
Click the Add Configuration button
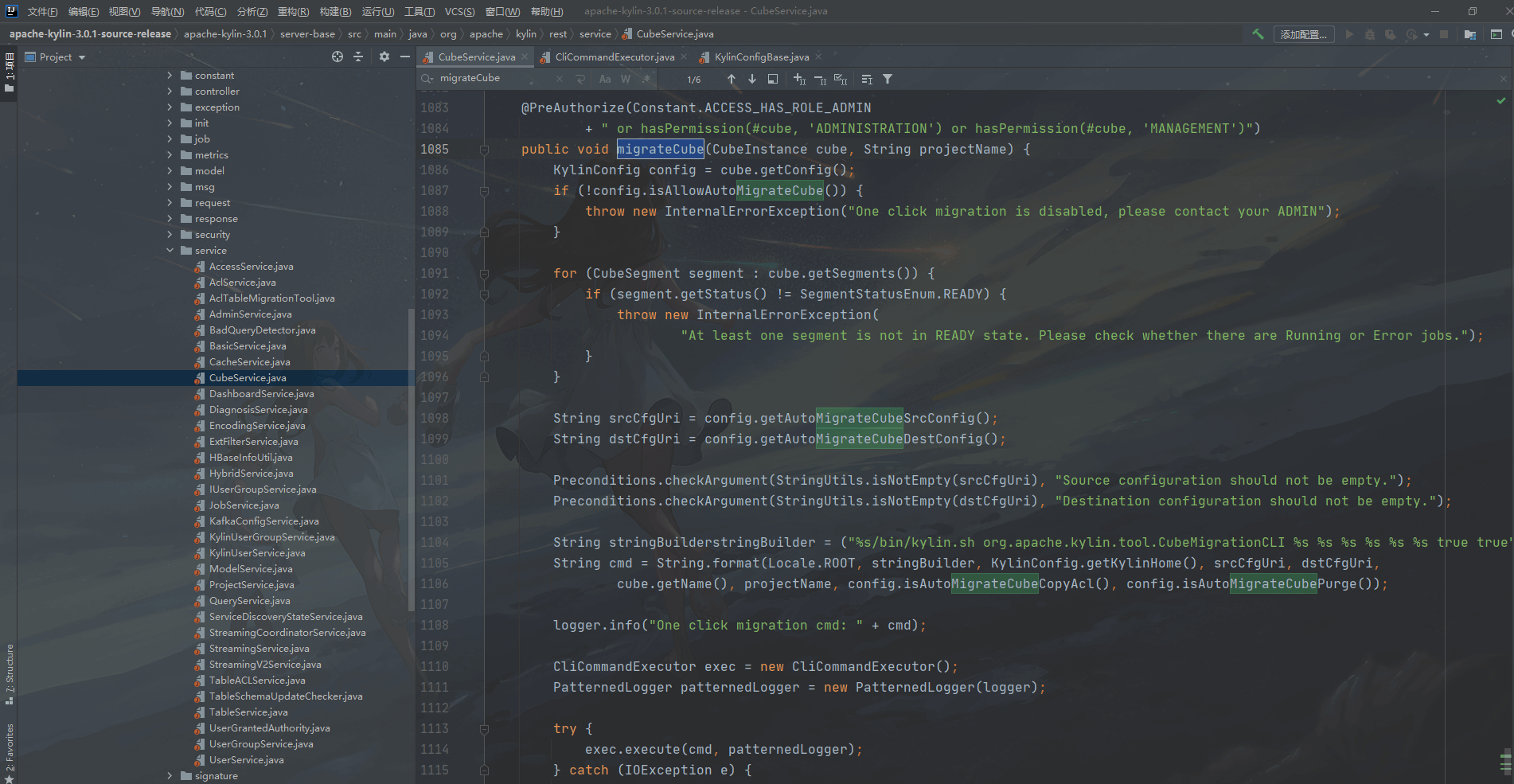pos(1303,34)
